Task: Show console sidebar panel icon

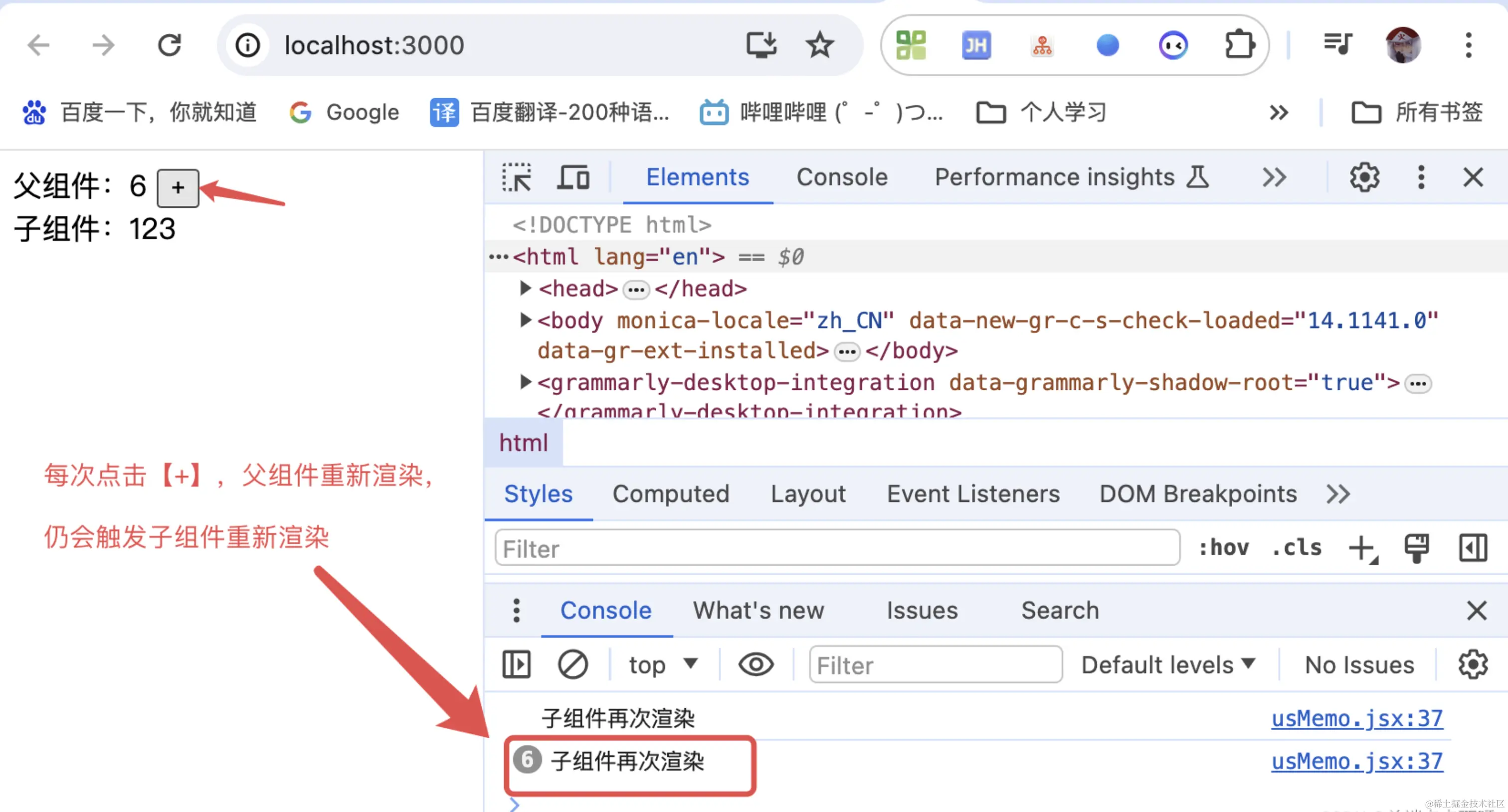Action: [516, 664]
